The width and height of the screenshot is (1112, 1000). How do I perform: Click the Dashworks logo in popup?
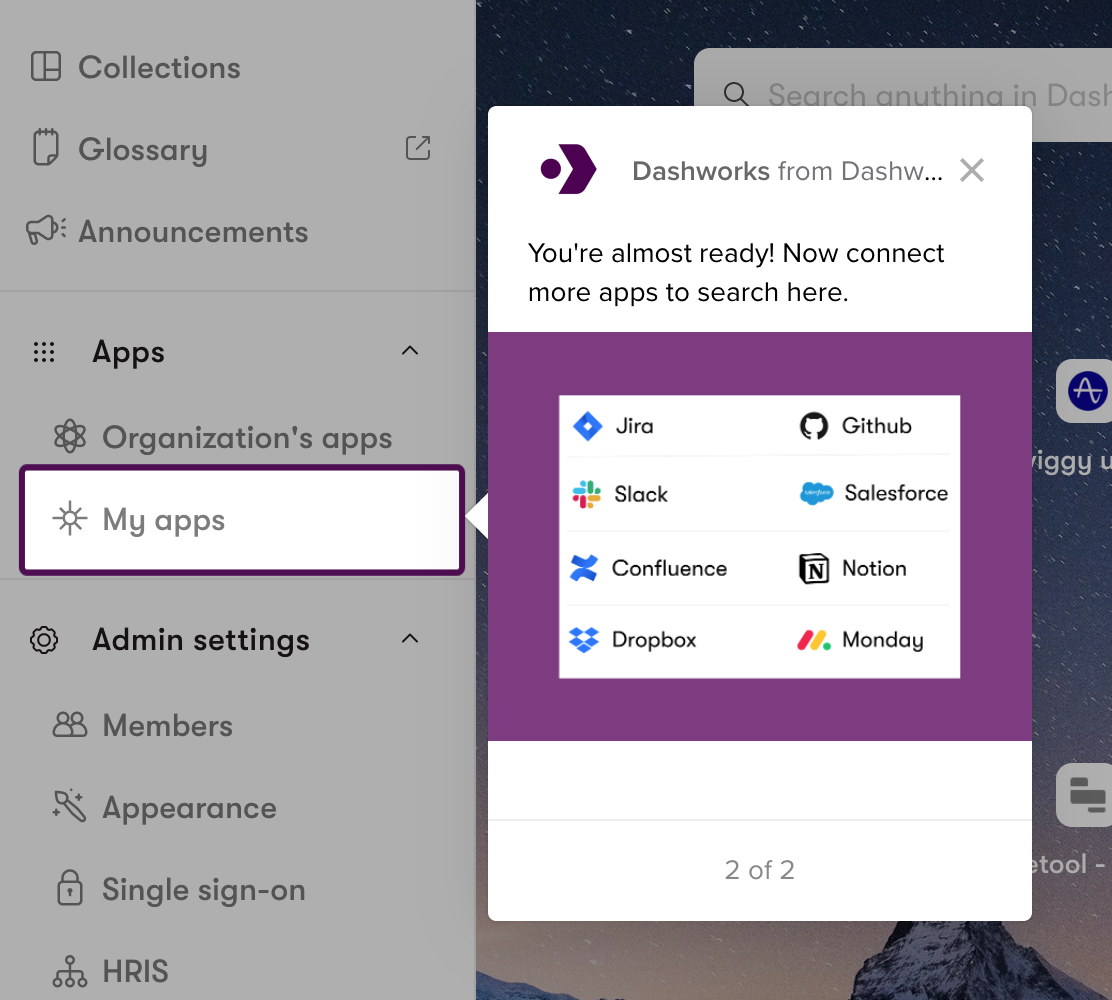point(568,169)
